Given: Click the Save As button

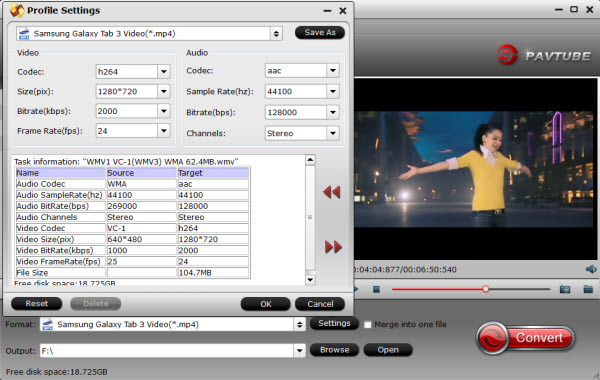Looking at the screenshot, I should (320, 33).
